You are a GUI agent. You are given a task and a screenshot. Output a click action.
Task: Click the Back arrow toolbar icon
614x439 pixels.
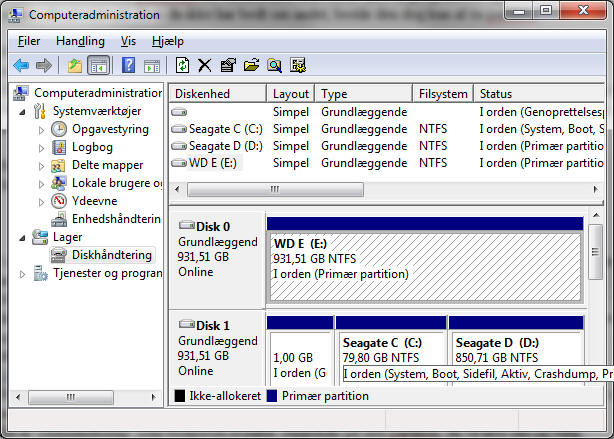(x=21, y=65)
